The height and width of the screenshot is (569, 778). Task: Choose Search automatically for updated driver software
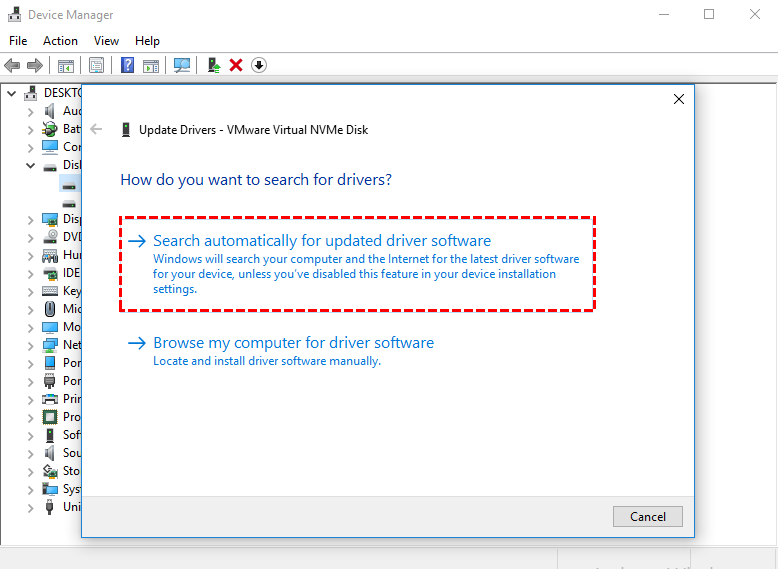click(x=321, y=241)
